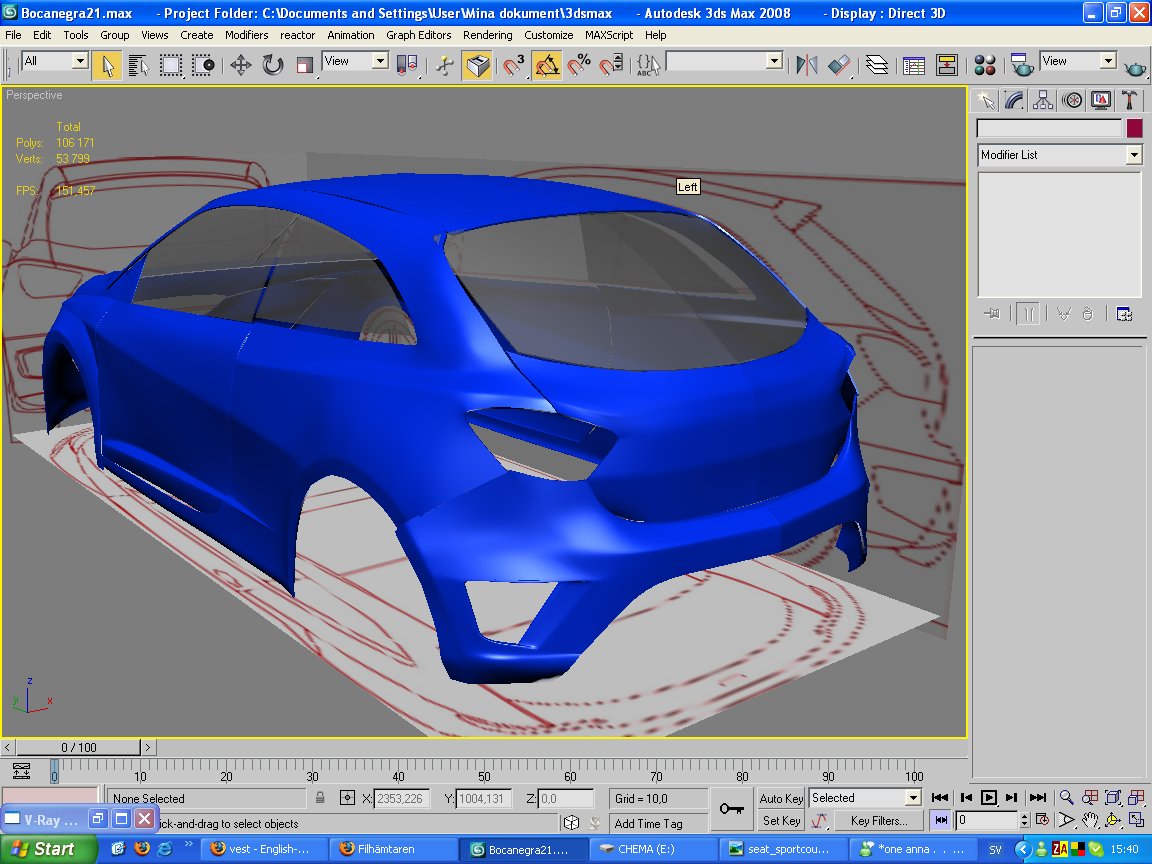Toggle Window/Crossing selection mode
The image size is (1152, 864).
pos(203,65)
